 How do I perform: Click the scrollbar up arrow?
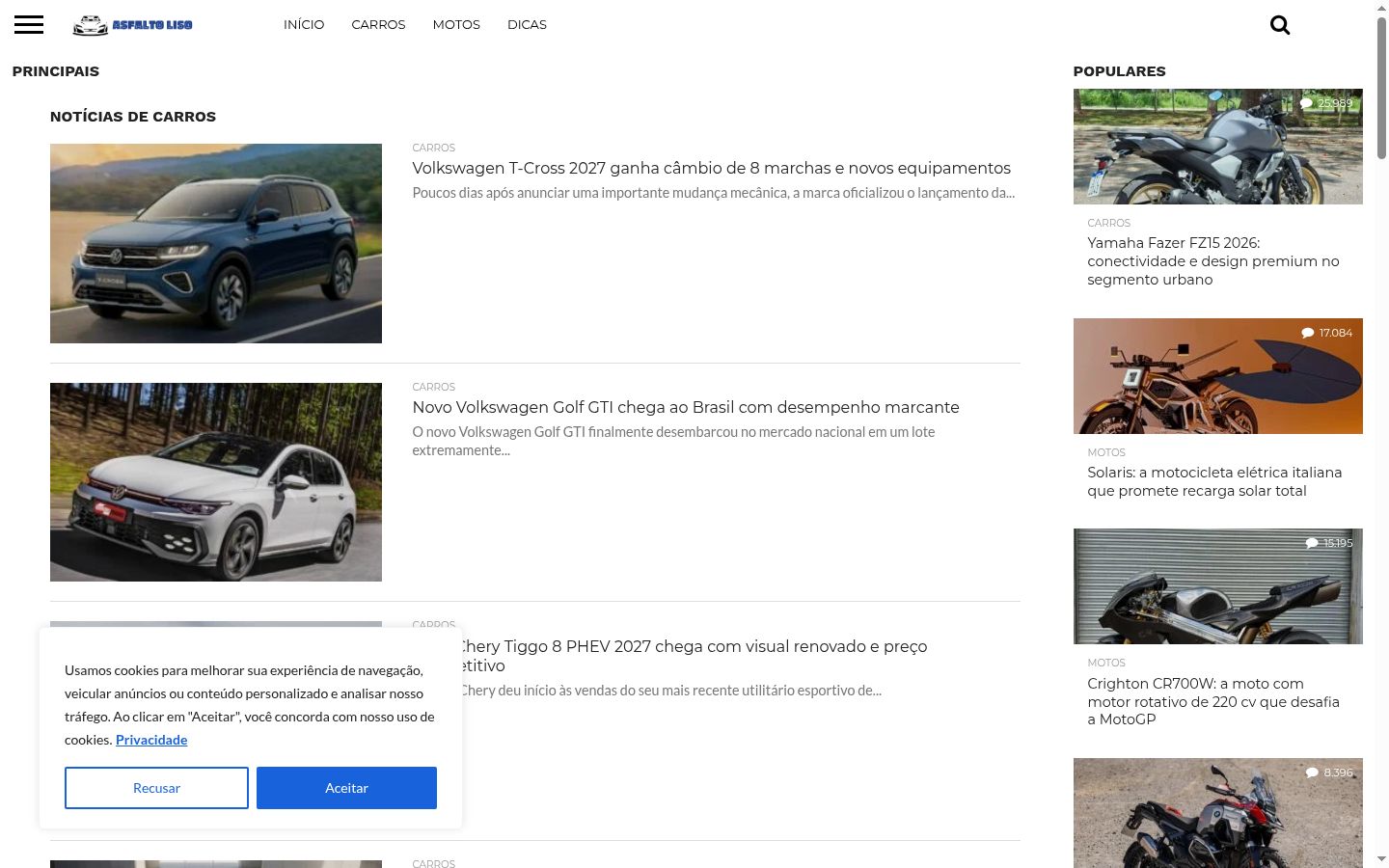(x=1381, y=8)
